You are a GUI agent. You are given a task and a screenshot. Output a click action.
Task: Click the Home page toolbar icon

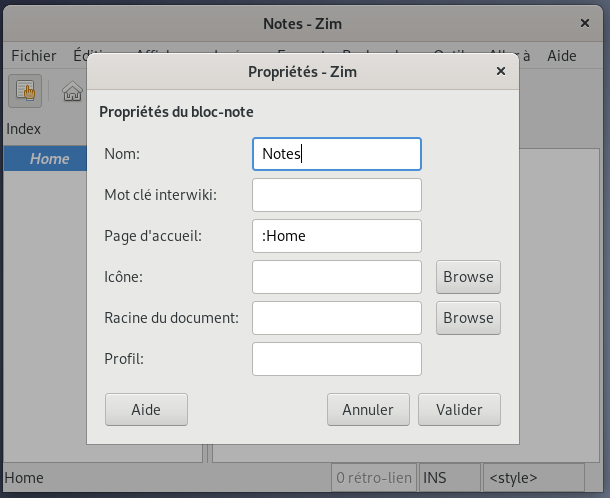pyautogui.click(x=72, y=91)
